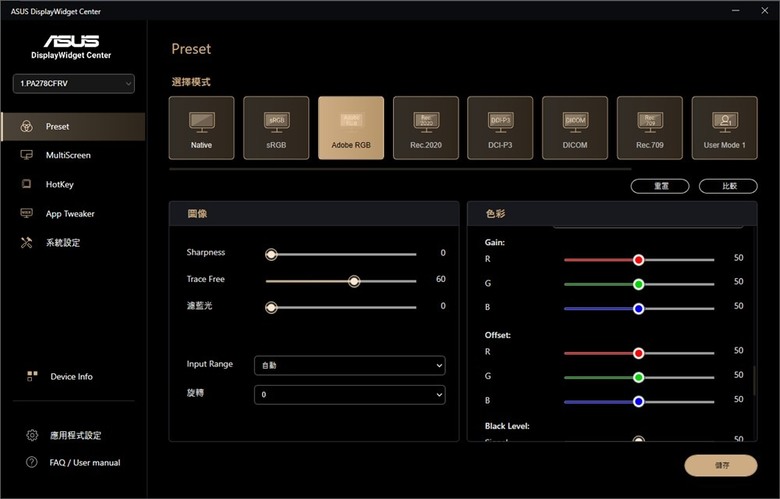The height and width of the screenshot is (499, 780).
Task: Click the HotKey sidebar icon
Action: [26, 184]
